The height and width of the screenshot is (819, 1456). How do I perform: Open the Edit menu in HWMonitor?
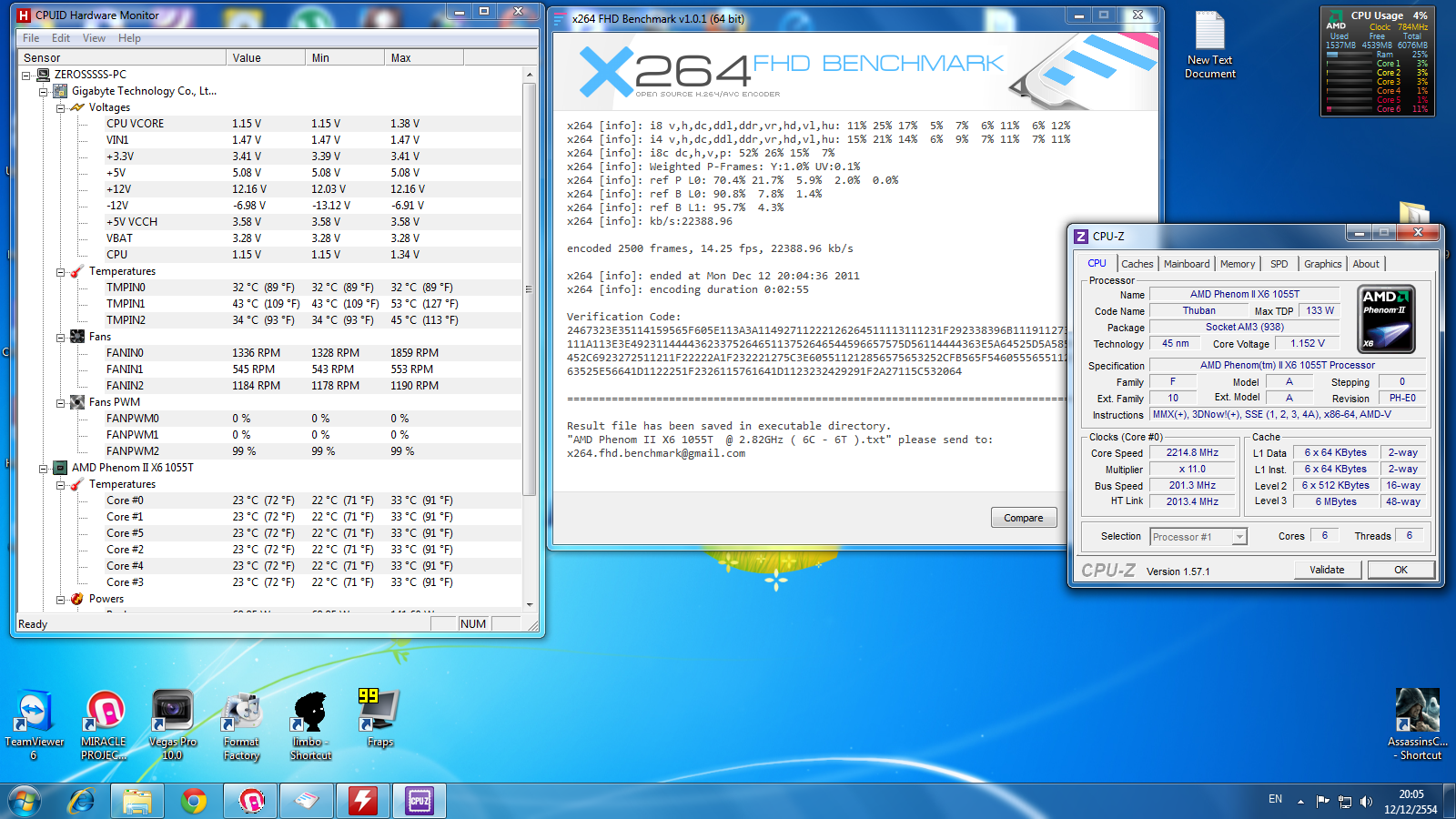pos(61,38)
